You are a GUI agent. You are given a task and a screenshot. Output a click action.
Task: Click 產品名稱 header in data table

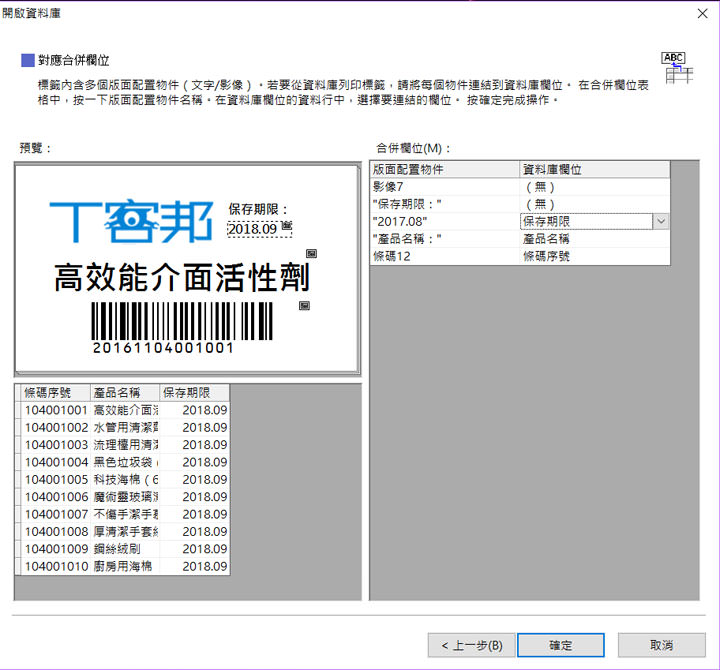coord(125,393)
